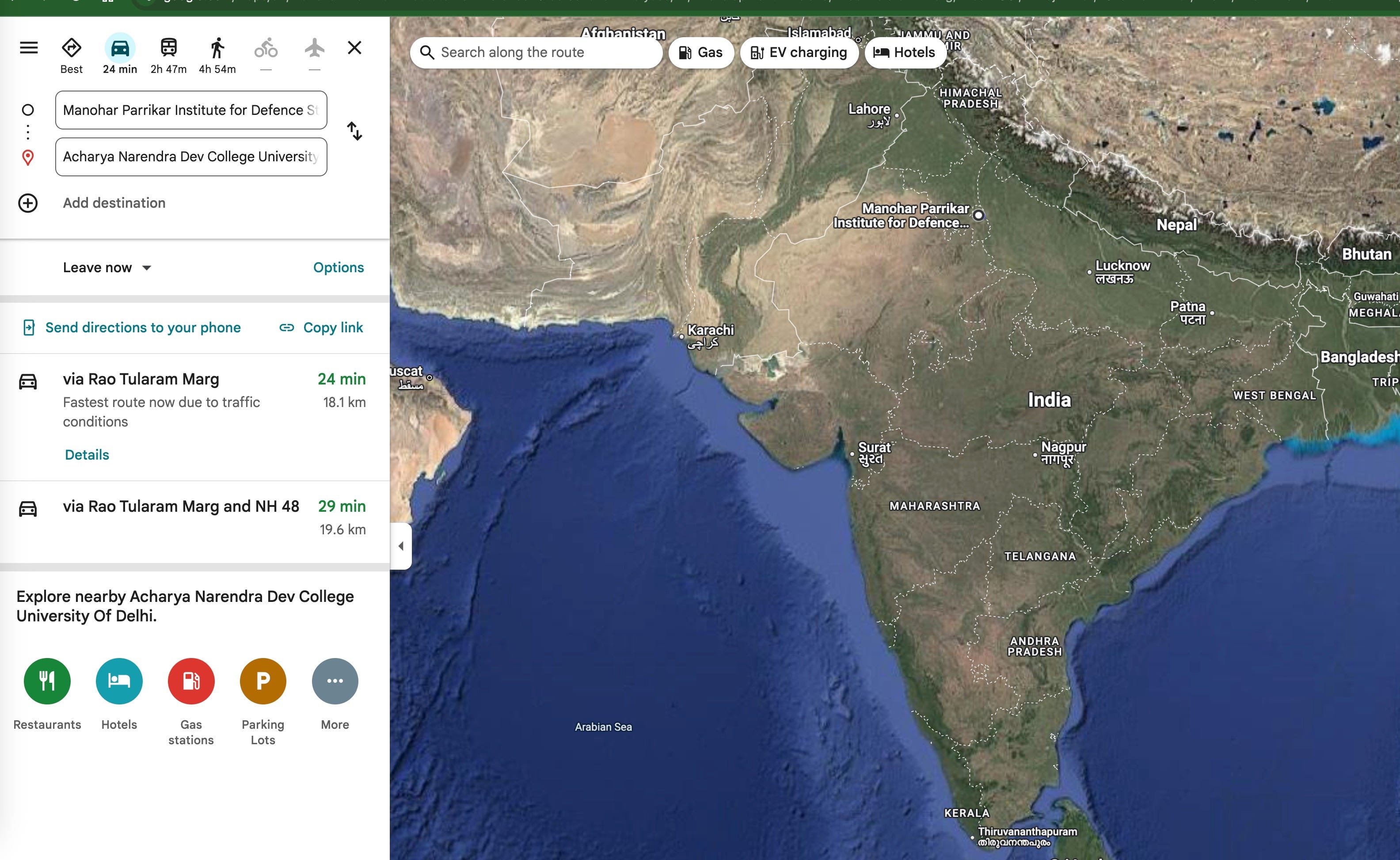Edit the Manohar Parrikar Institute starting point
Viewport: 1400px width, 860px height.
click(191, 110)
